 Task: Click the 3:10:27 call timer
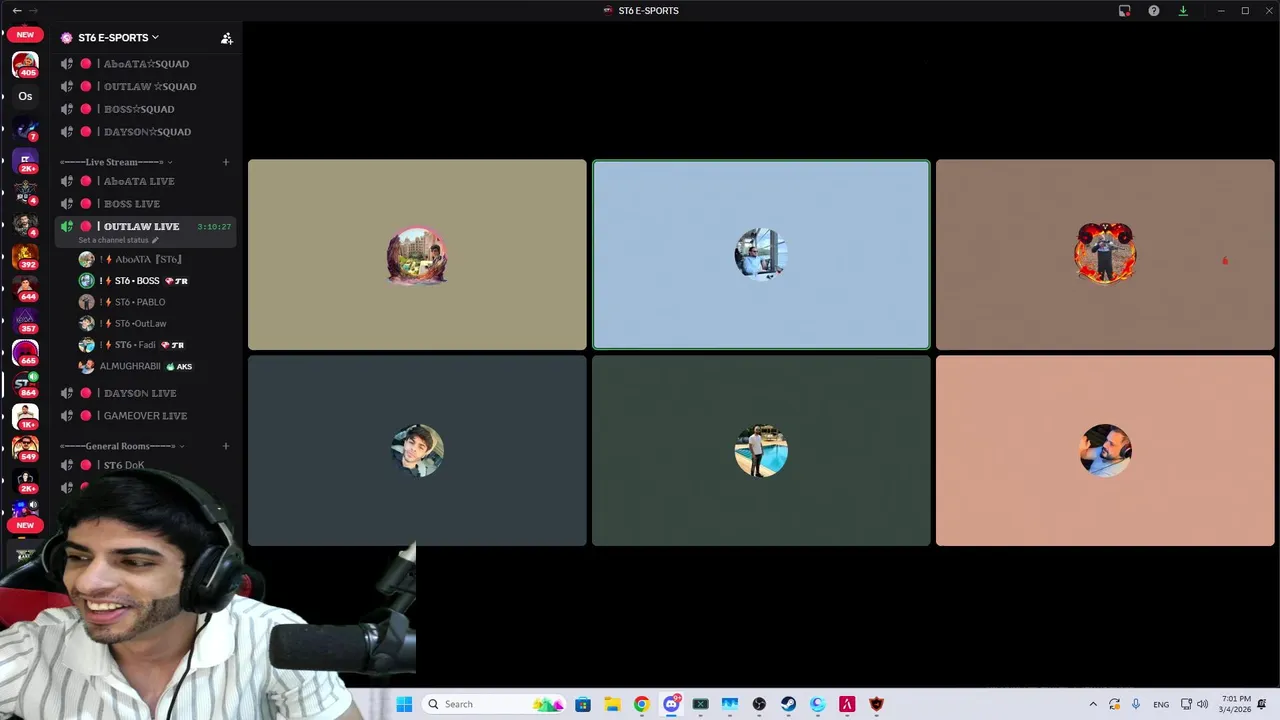point(214,227)
